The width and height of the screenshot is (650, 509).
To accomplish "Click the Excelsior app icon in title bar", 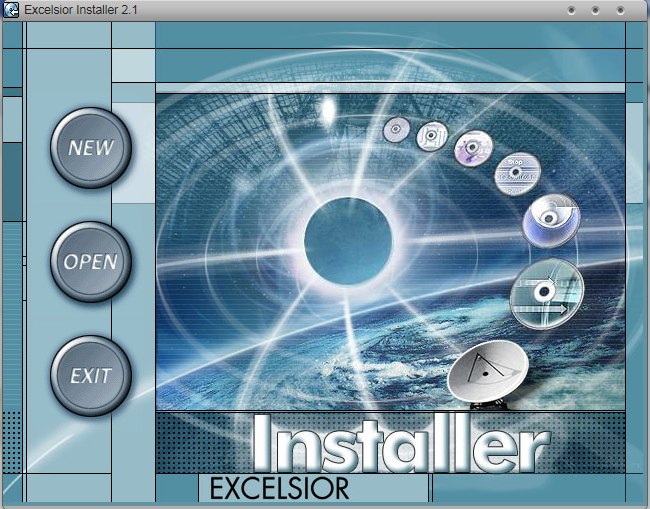I will point(10,9).
